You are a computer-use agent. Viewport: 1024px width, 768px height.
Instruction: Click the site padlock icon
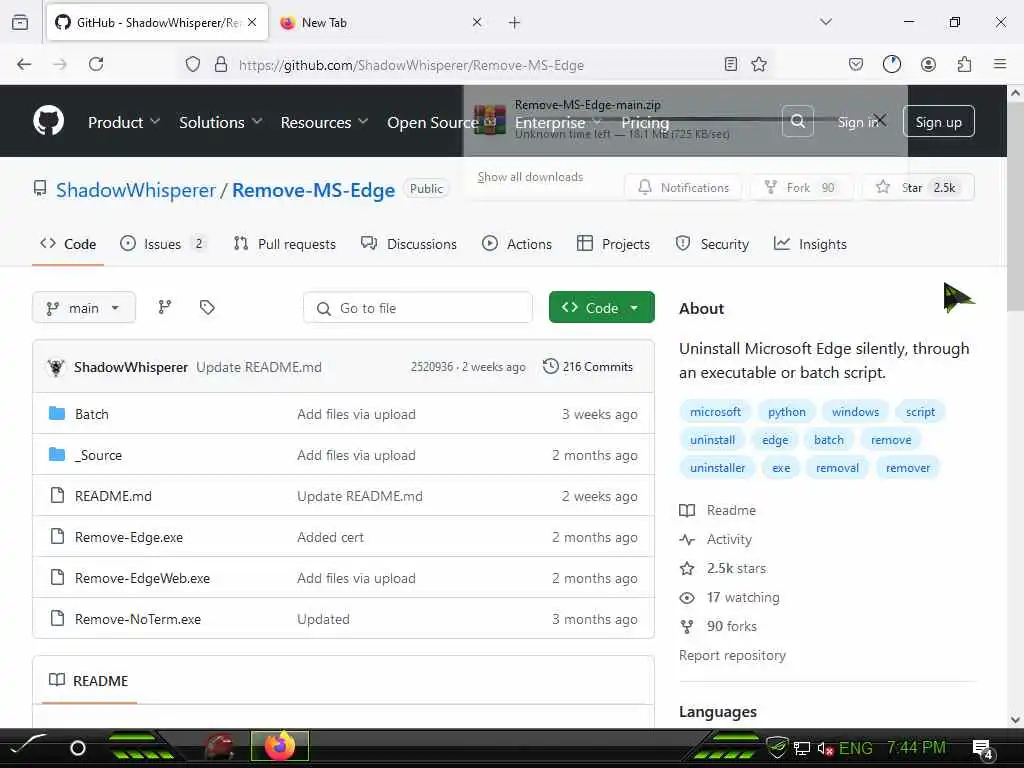pyautogui.click(x=221, y=64)
